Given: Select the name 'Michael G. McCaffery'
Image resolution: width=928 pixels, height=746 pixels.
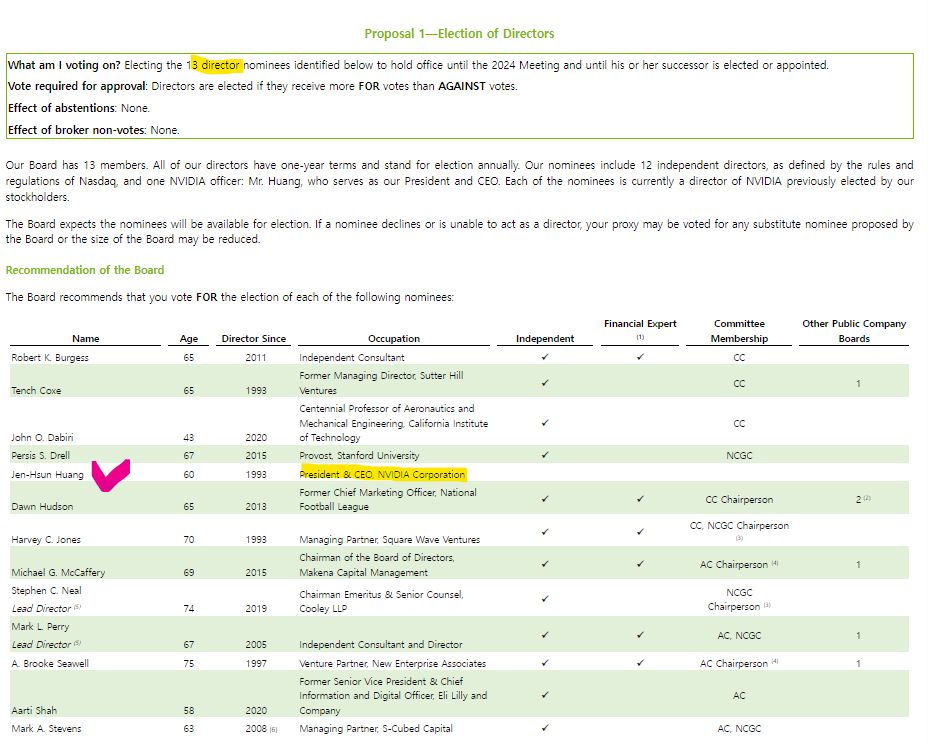Looking at the screenshot, I should pyautogui.click(x=59, y=573).
